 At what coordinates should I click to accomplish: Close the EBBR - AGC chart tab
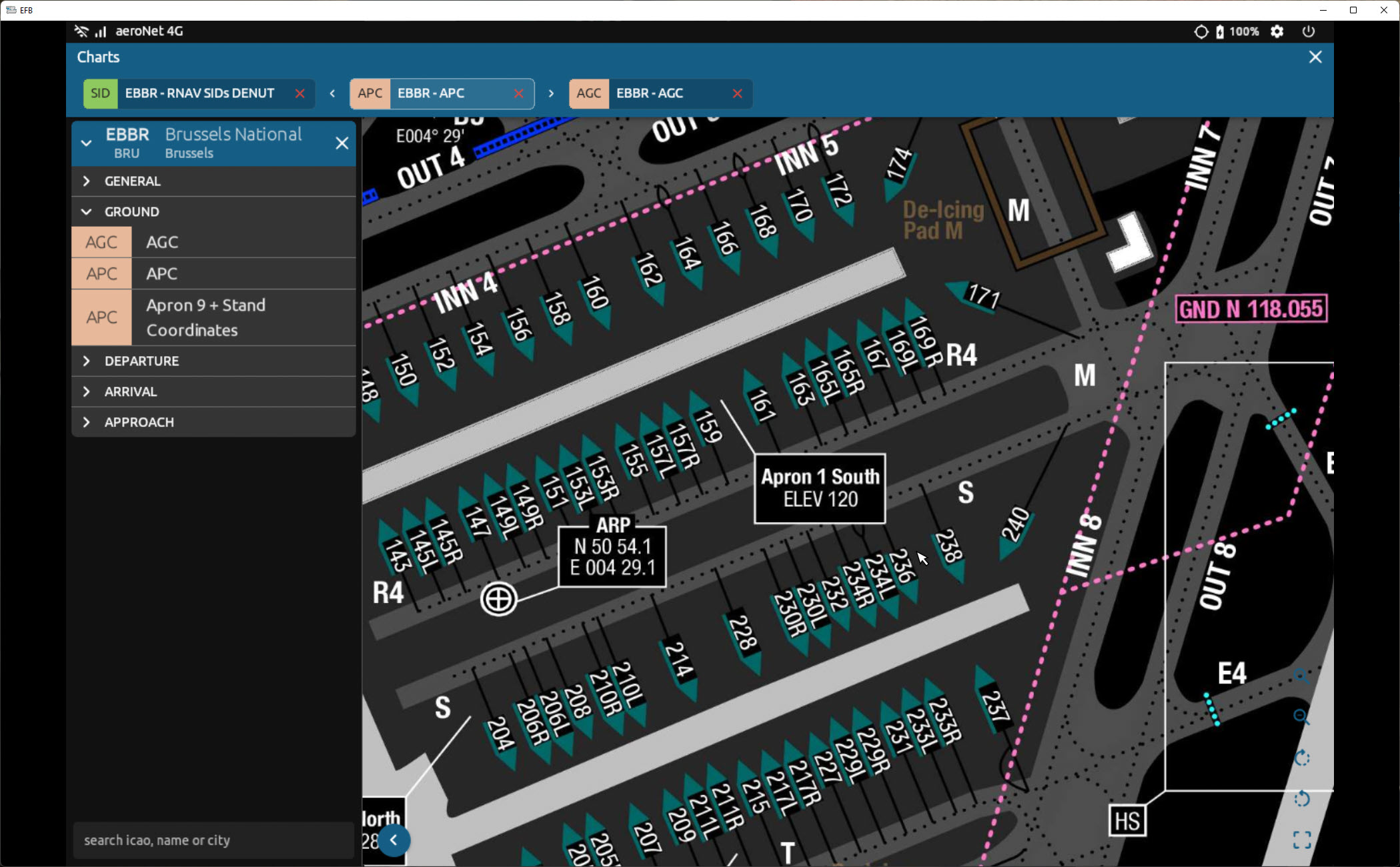(x=737, y=93)
